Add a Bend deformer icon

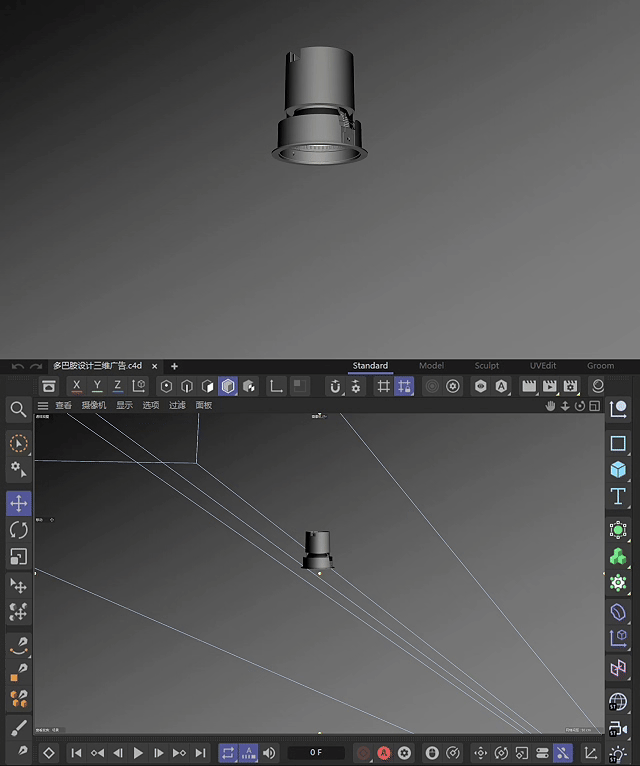[x=618, y=612]
